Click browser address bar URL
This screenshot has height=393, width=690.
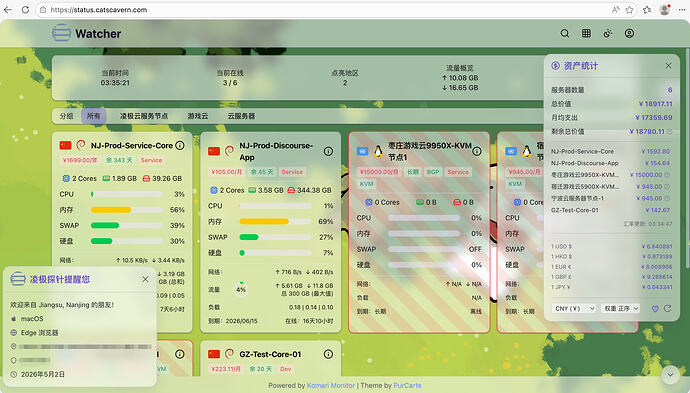coord(99,10)
